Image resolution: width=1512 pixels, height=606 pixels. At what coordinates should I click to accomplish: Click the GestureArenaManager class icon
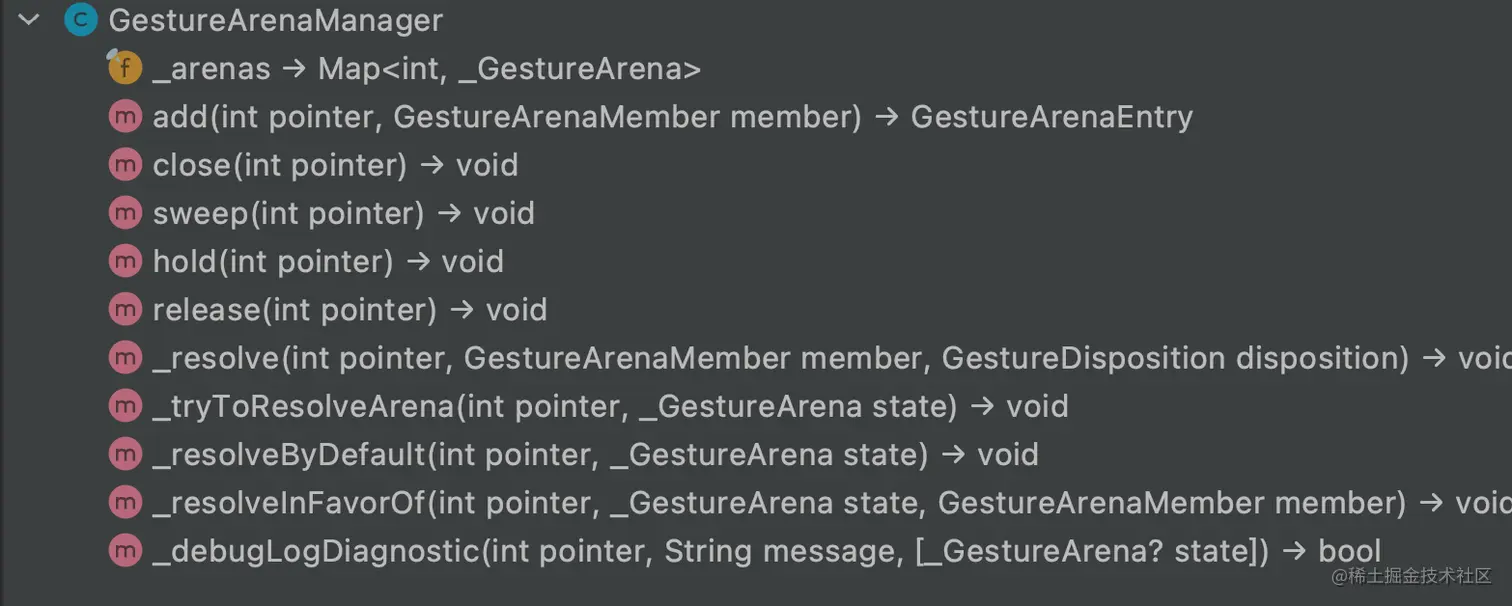81,20
